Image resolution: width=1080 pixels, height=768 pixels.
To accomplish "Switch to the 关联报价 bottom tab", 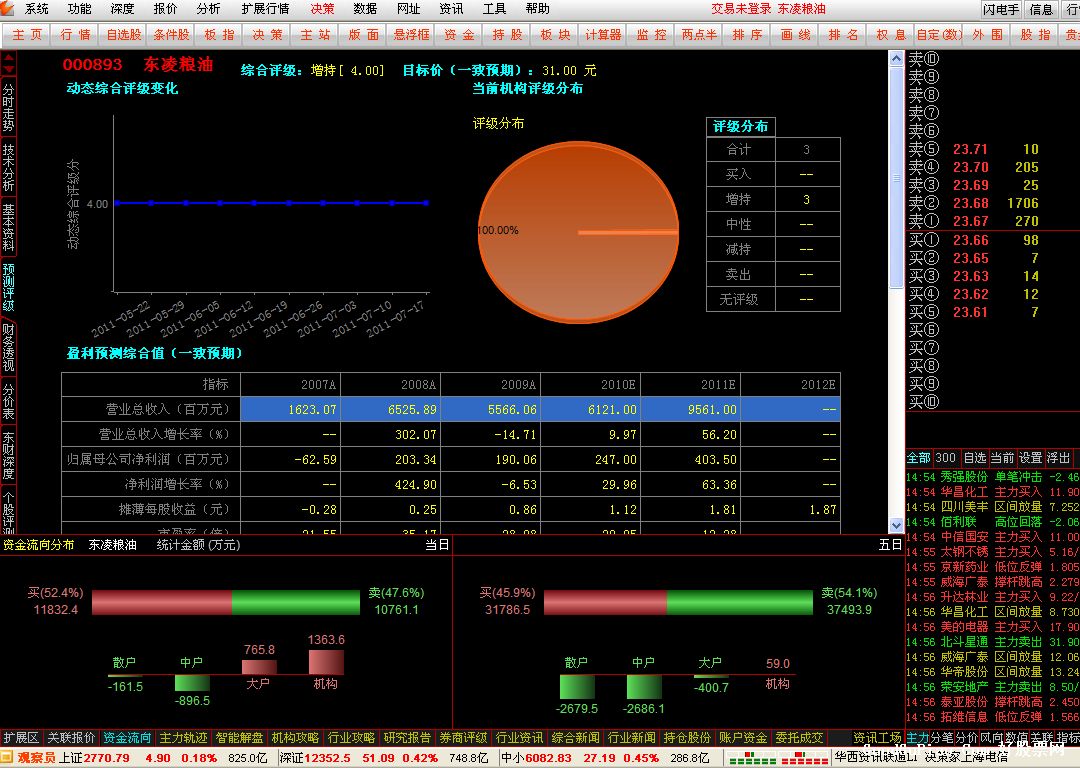I will pos(71,738).
